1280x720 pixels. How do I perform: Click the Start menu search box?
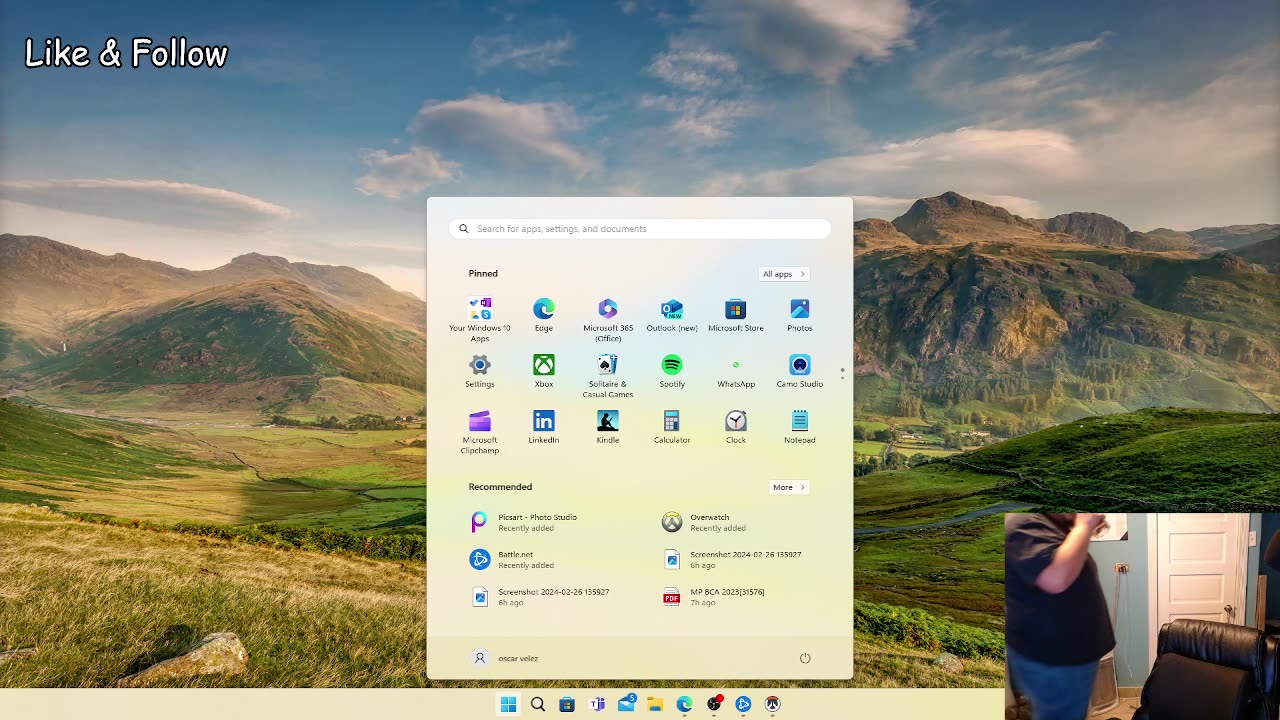click(640, 229)
